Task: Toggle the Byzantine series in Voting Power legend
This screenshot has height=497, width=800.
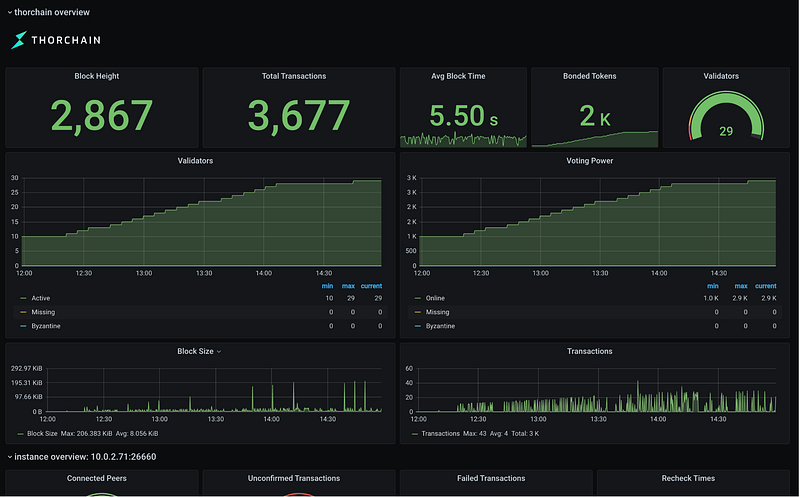Action: (x=440, y=326)
